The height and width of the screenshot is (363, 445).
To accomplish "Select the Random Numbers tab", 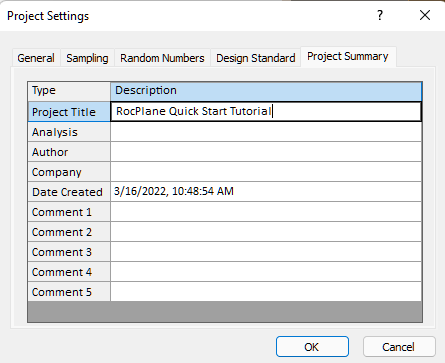I will pyautogui.click(x=162, y=58).
